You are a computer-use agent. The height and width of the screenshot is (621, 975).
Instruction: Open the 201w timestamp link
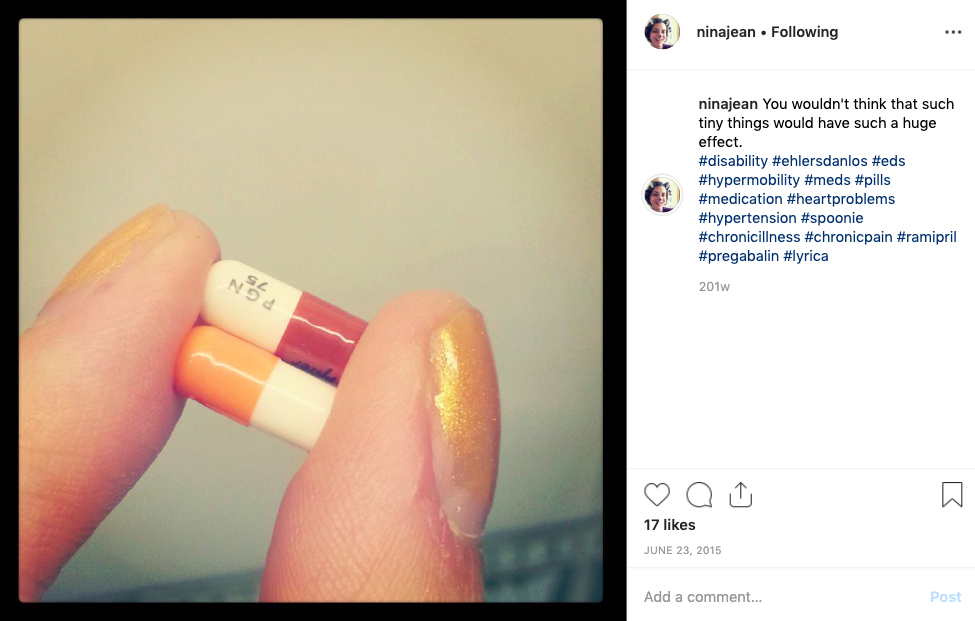714,287
